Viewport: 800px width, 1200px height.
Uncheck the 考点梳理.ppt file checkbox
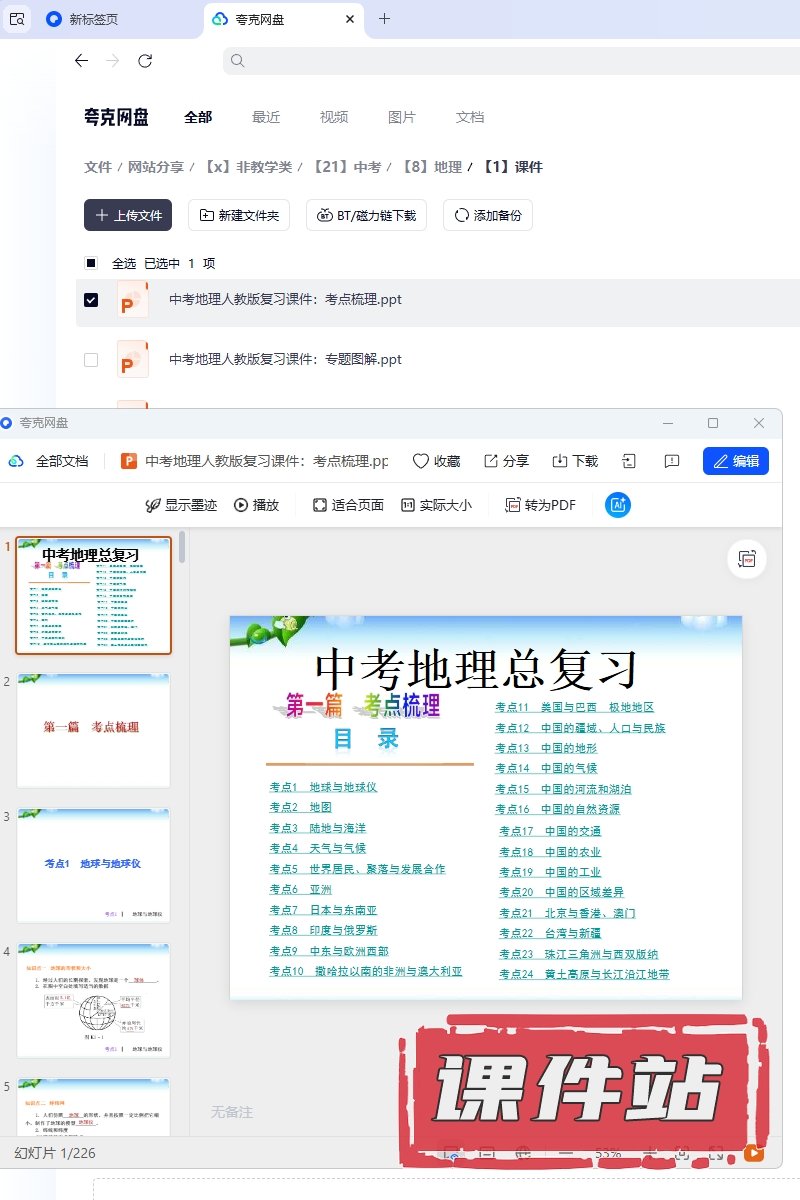pos(91,300)
